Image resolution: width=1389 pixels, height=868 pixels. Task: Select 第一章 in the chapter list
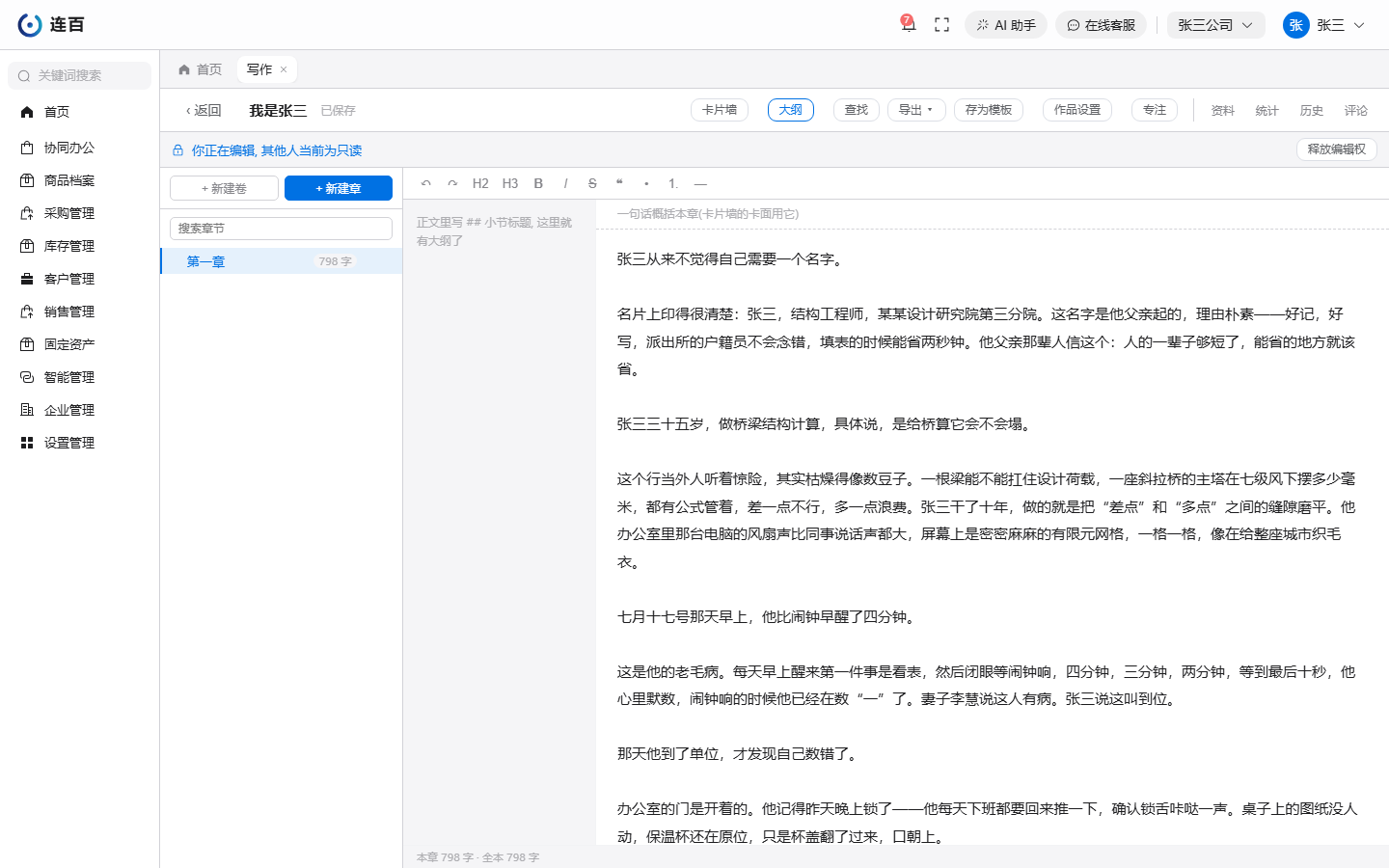pos(281,261)
